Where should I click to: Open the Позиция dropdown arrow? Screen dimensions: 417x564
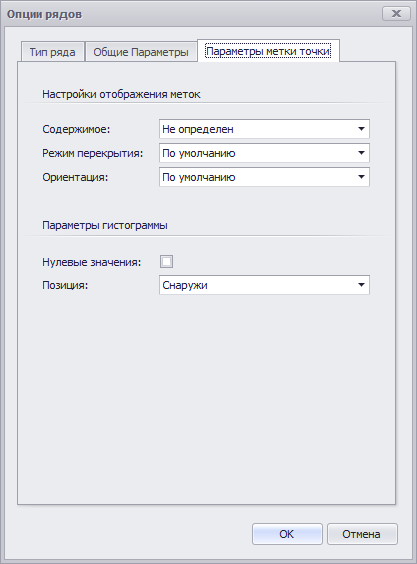tap(361, 285)
